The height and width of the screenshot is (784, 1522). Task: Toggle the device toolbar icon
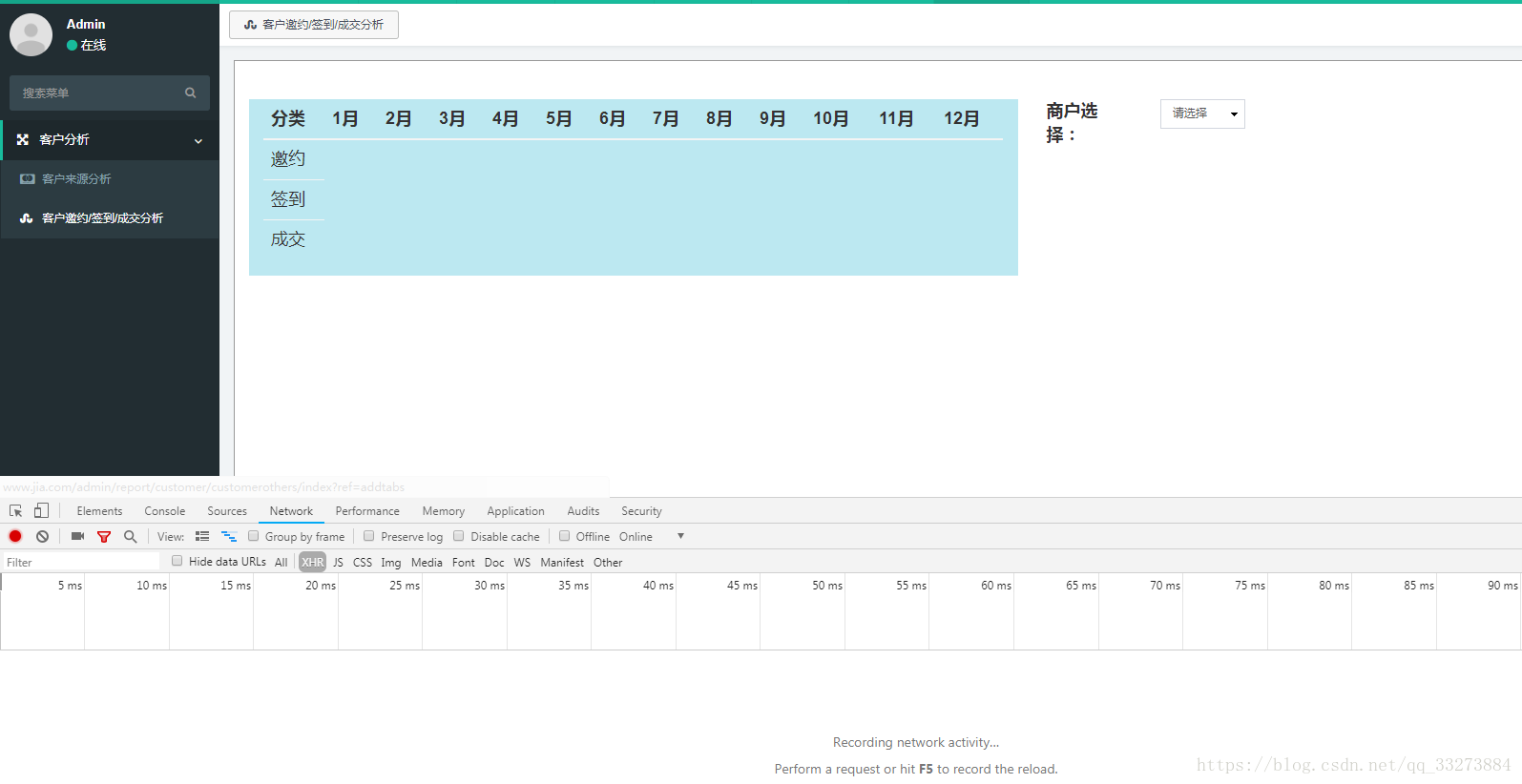41,510
